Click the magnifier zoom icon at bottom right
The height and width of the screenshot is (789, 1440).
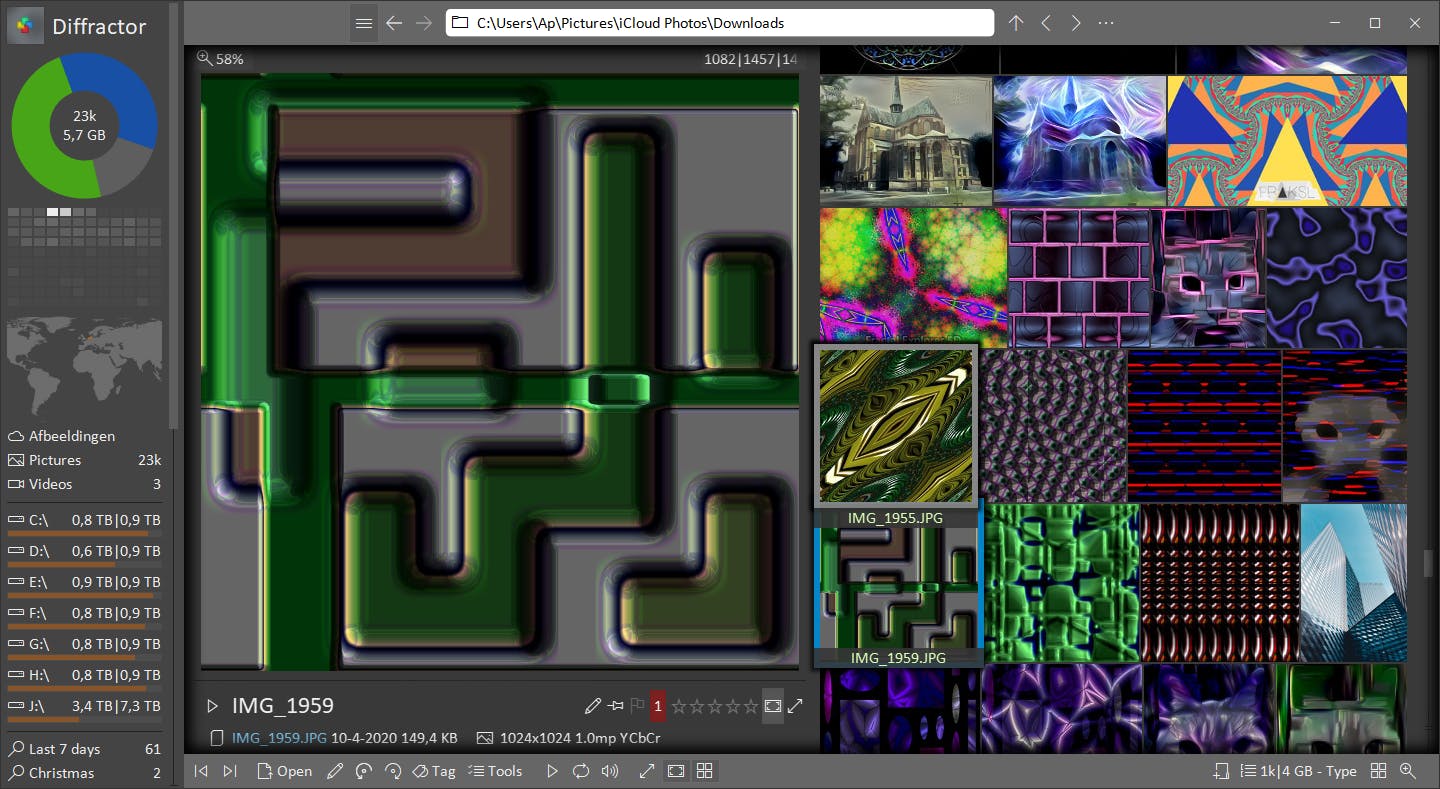(1408, 771)
